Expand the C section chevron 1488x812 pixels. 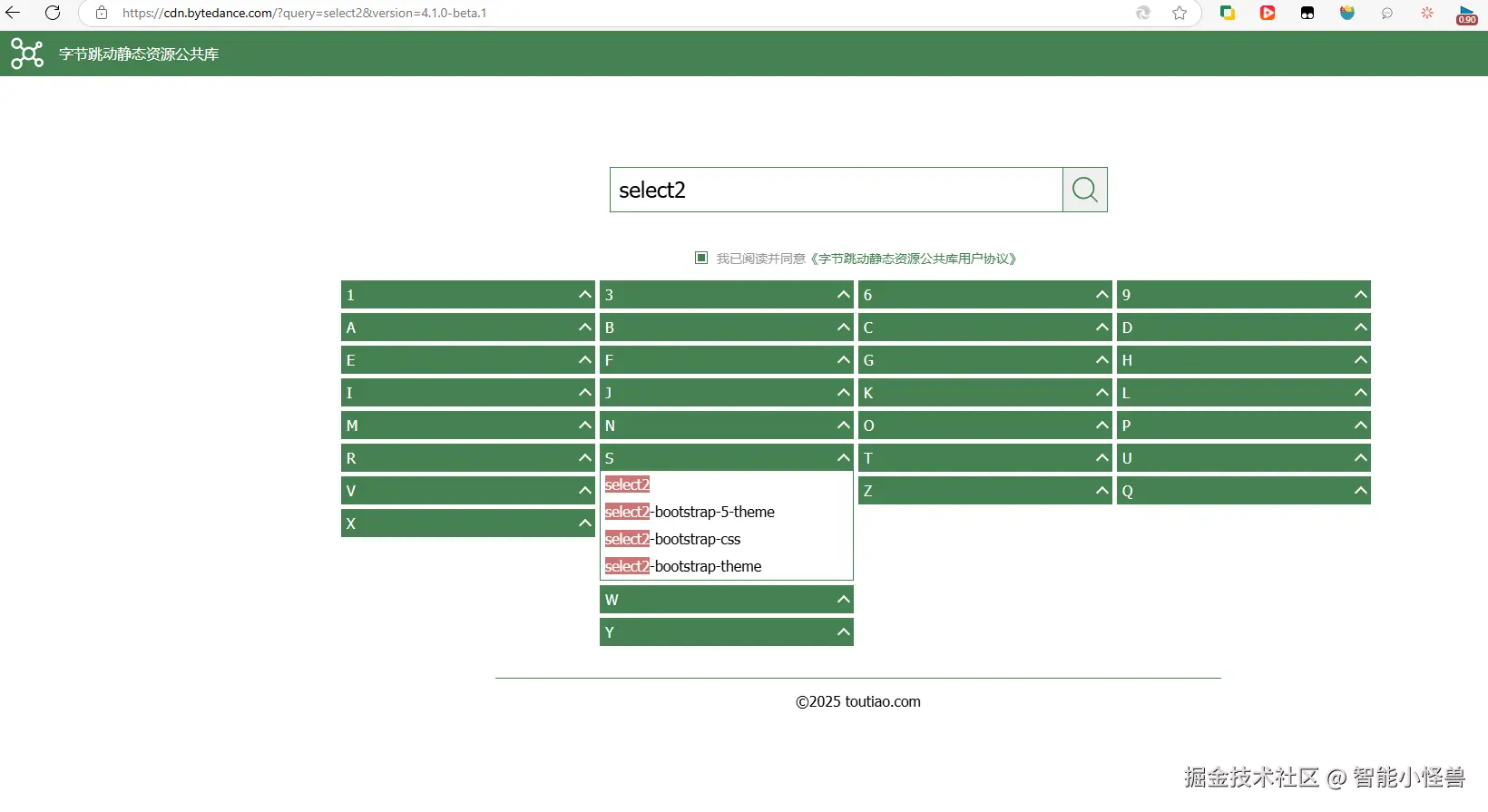click(1102, 327)
